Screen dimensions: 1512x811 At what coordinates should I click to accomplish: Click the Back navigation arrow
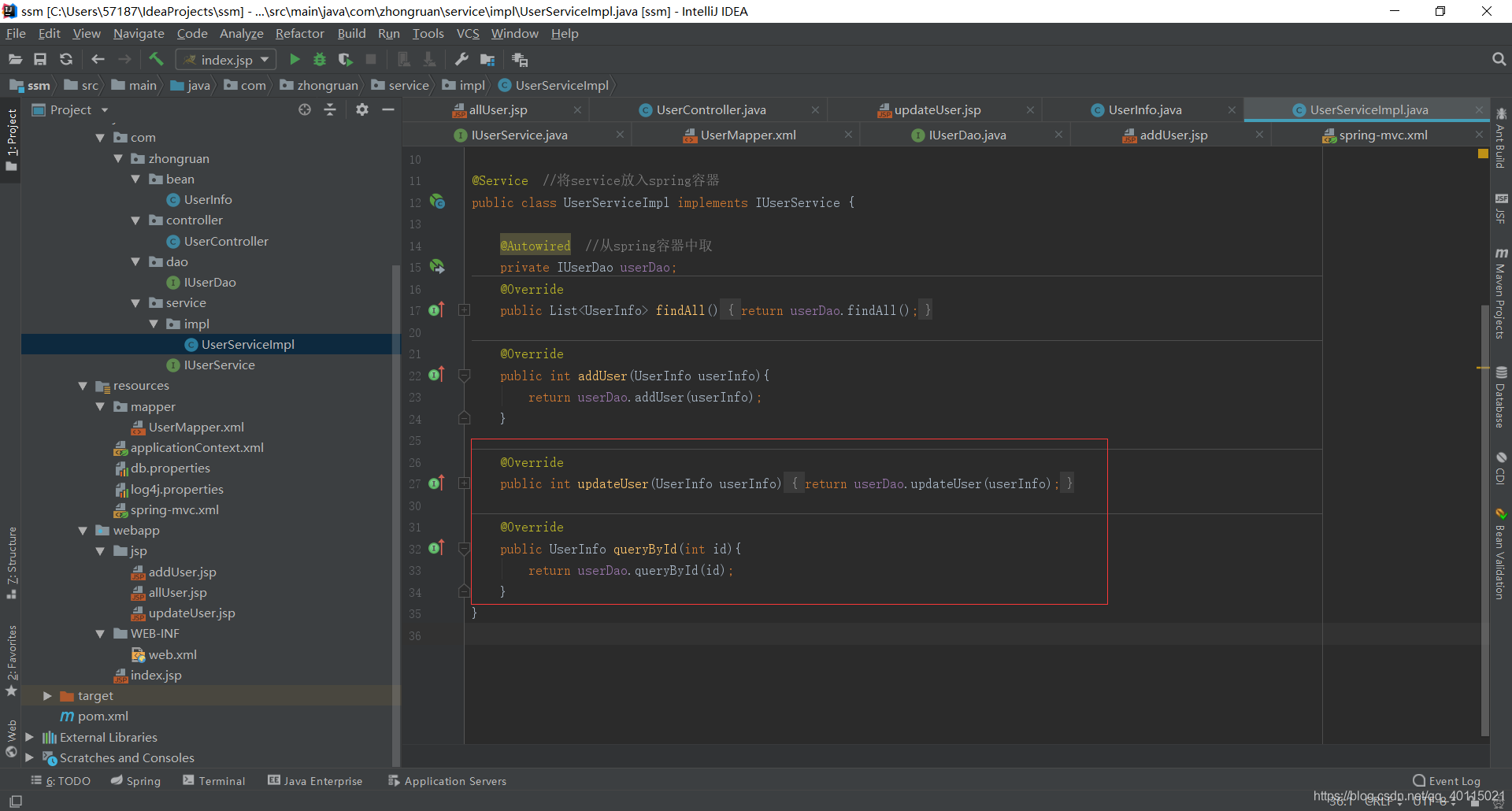point(98,59)
